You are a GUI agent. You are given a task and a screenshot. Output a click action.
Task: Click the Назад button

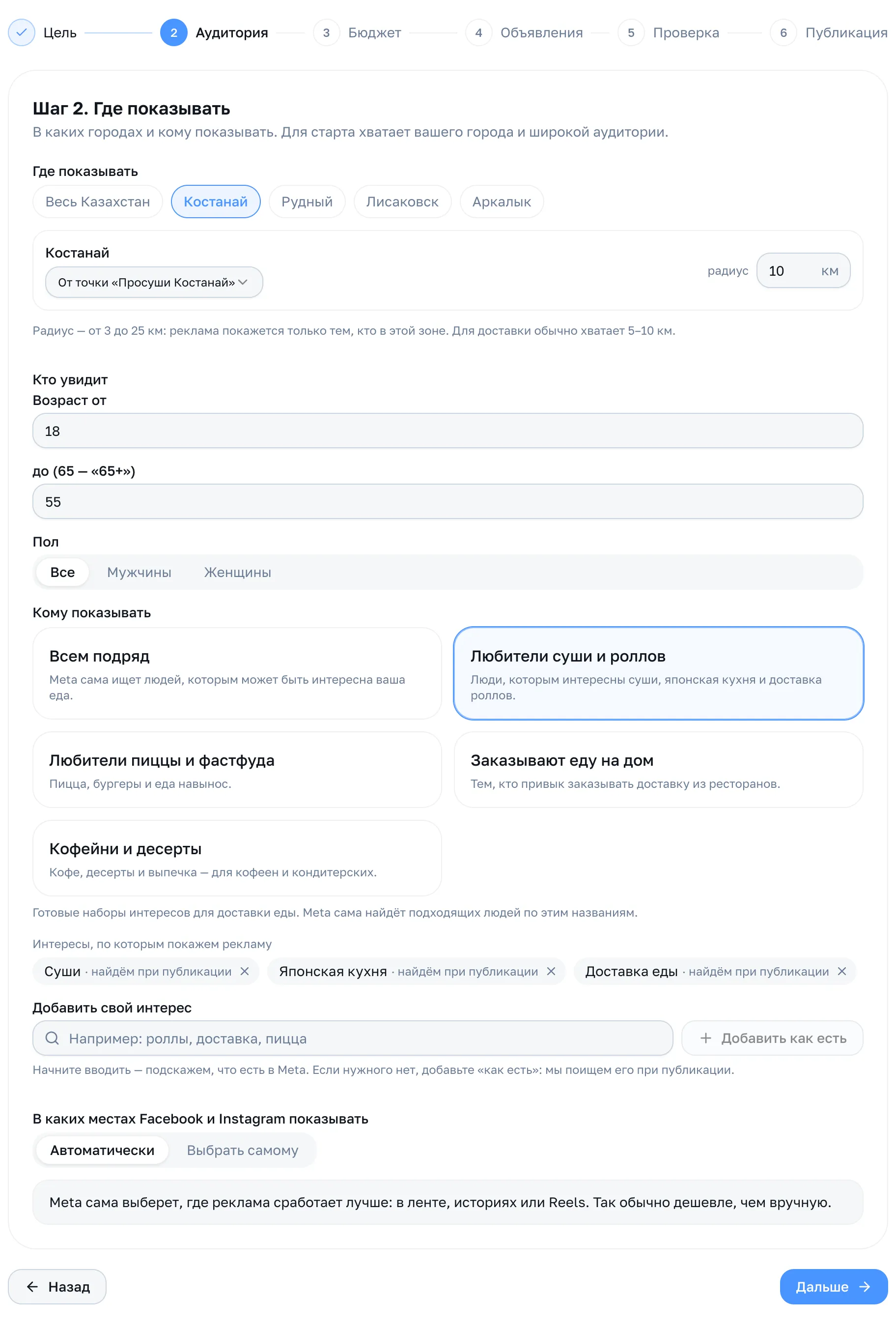coord(57,1287)
